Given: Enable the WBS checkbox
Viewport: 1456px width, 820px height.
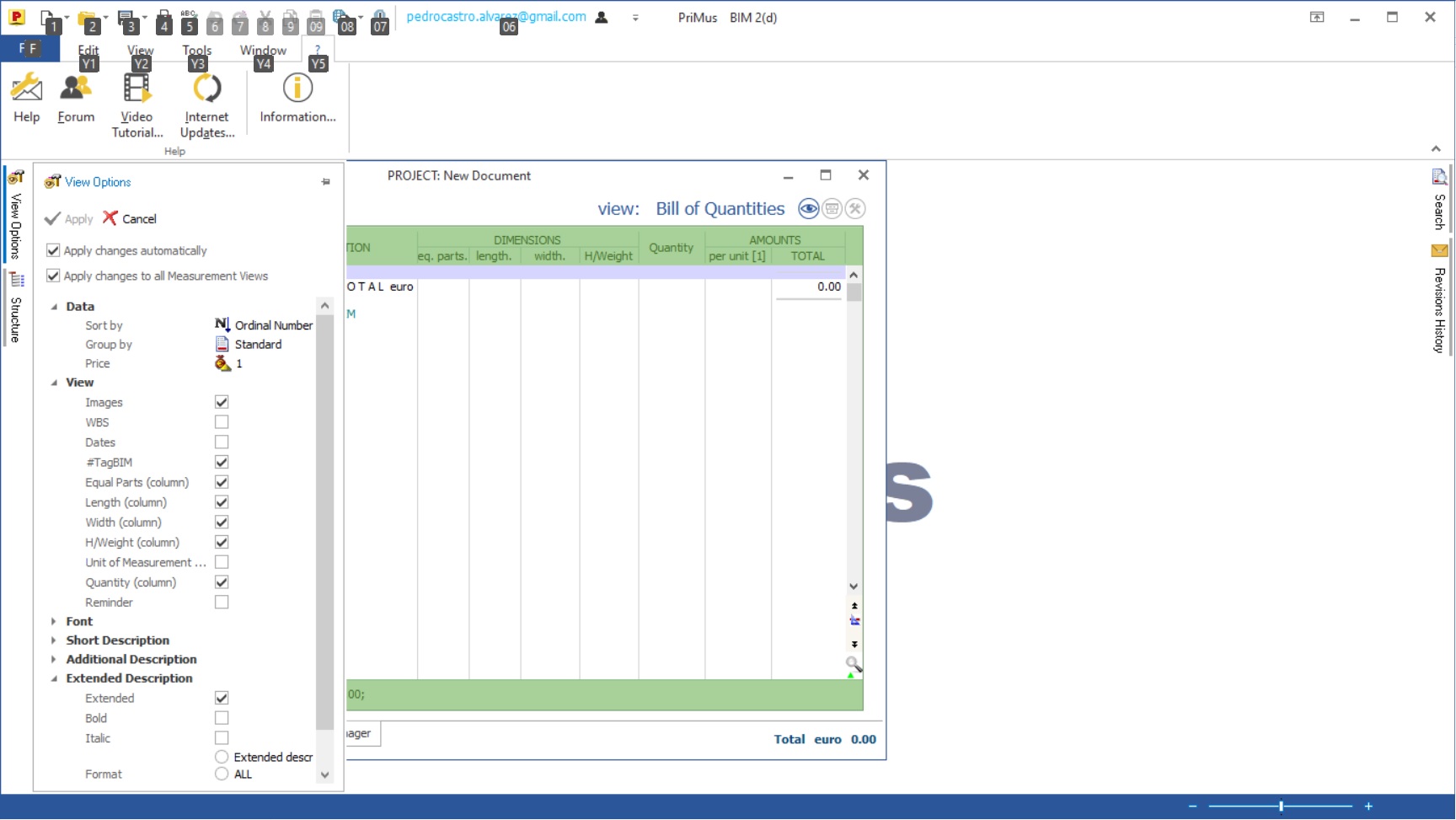Looking at the screenshot, I should click(222, 422).
